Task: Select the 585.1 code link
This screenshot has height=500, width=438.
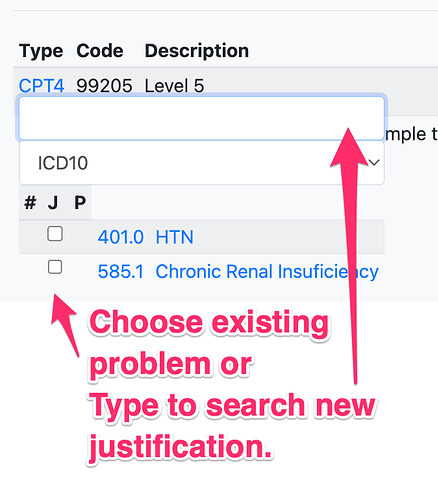Action: pos(121,271)
